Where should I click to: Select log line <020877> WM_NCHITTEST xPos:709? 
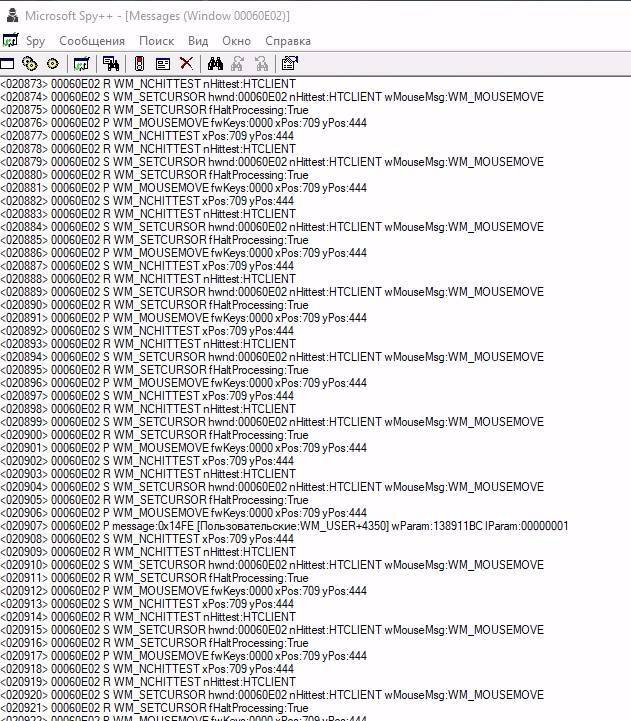point(147,136)
